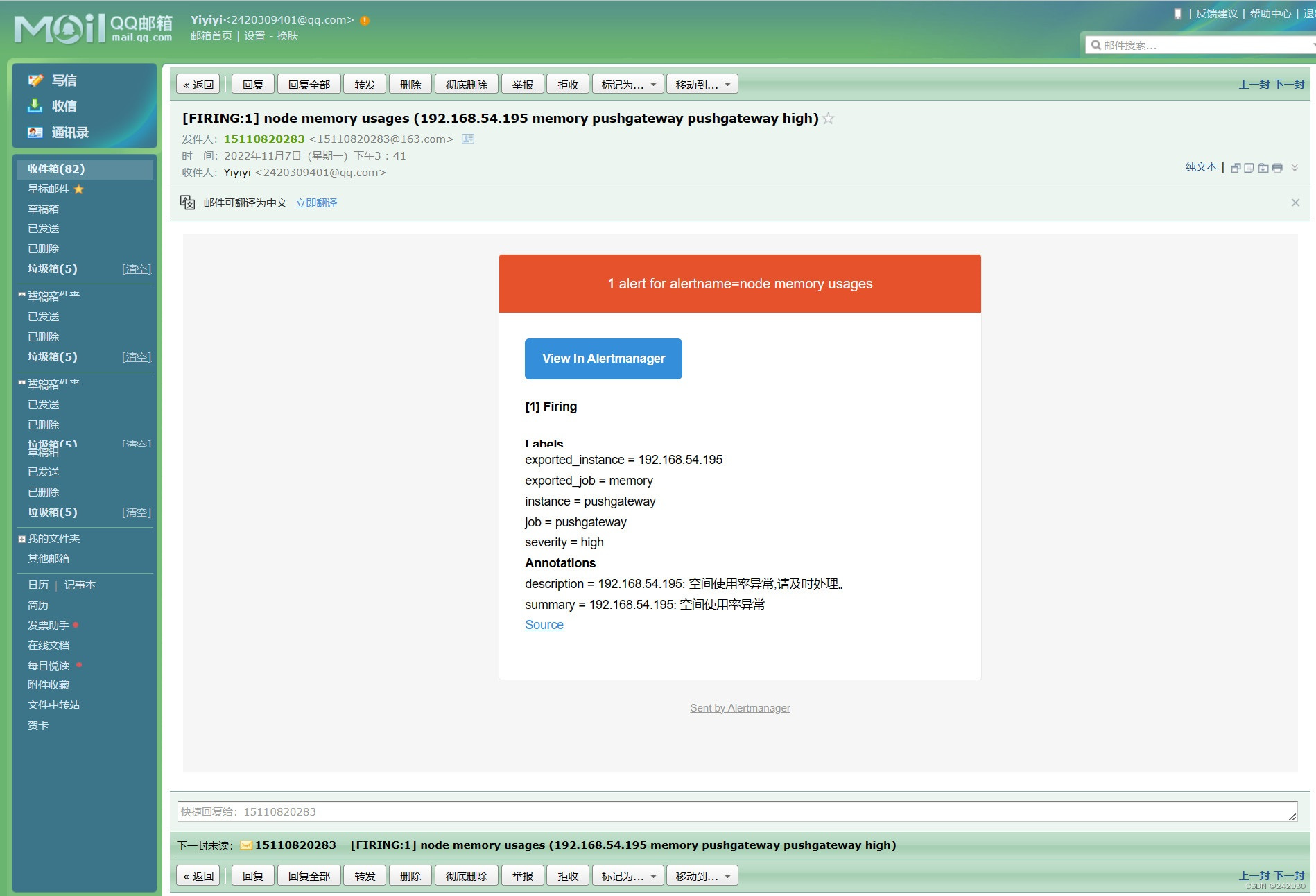Image resolution: width=1316 pixels, height=896 pixels.
Task: Click 上一封 previous mail link at top
Action: (x=1254, y=85)
